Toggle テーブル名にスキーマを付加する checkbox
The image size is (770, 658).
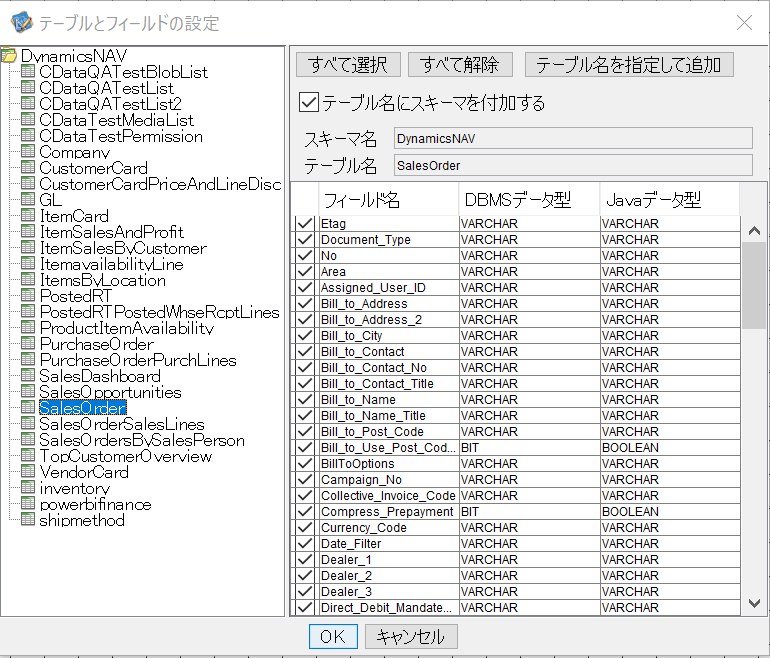point(309,103)
